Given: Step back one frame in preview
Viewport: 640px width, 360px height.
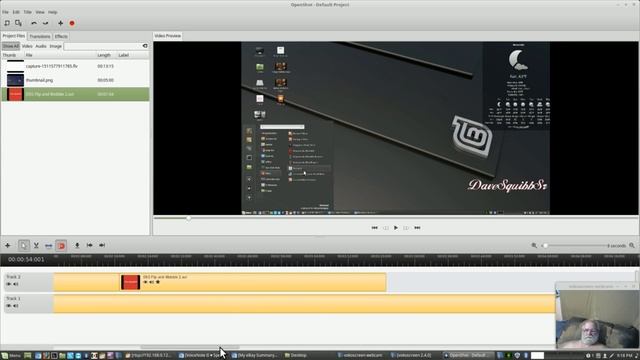Looking at the screenshot, I should (x=386, y=228).
